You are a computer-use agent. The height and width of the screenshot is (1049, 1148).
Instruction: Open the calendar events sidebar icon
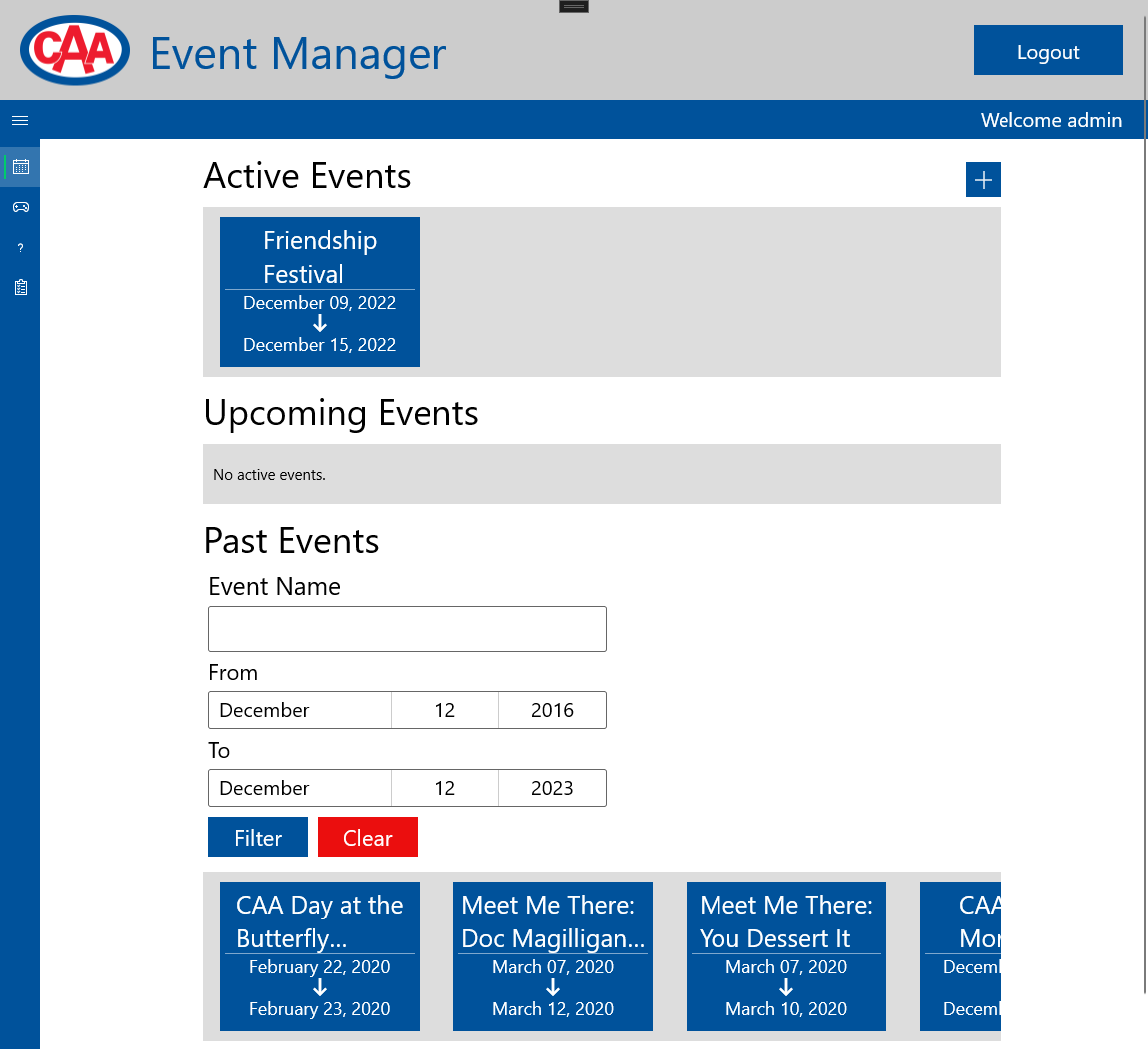(x=20, y=167)
